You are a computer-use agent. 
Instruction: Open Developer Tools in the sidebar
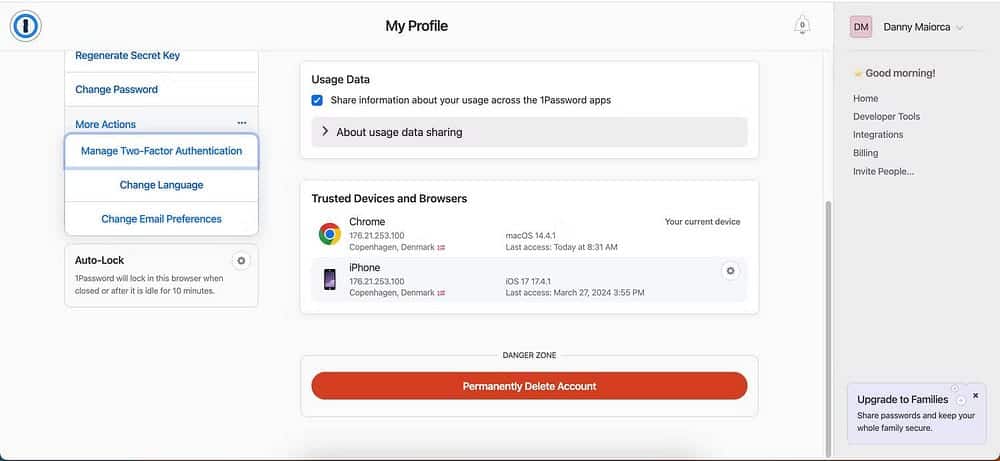pos(886,117)
